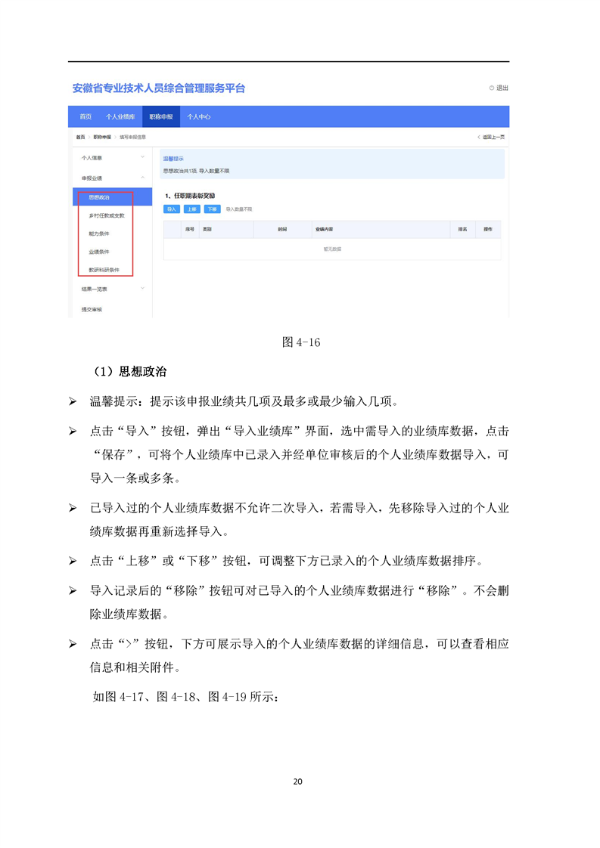
Task: Click 首页 in the breadcrumb
Action: [80, 136]
